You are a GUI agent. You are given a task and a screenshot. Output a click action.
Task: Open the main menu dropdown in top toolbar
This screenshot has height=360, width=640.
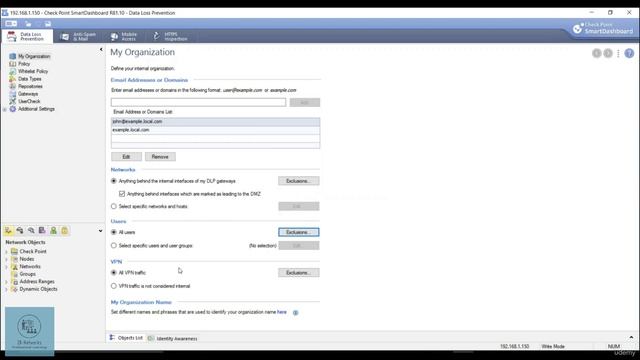pyautogui.click(x=11, y=24)
